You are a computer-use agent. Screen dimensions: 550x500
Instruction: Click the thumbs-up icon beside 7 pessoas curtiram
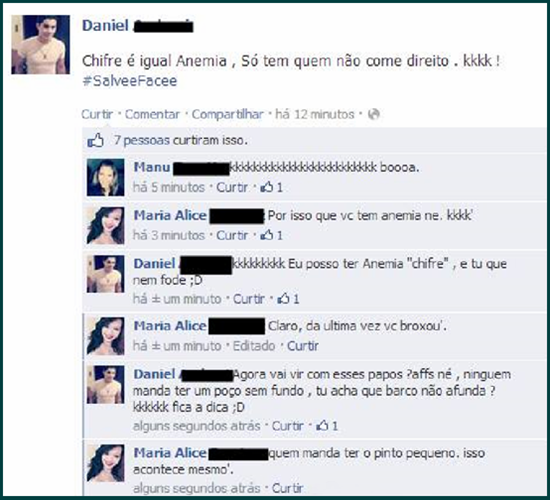click(x=95, y=140)
